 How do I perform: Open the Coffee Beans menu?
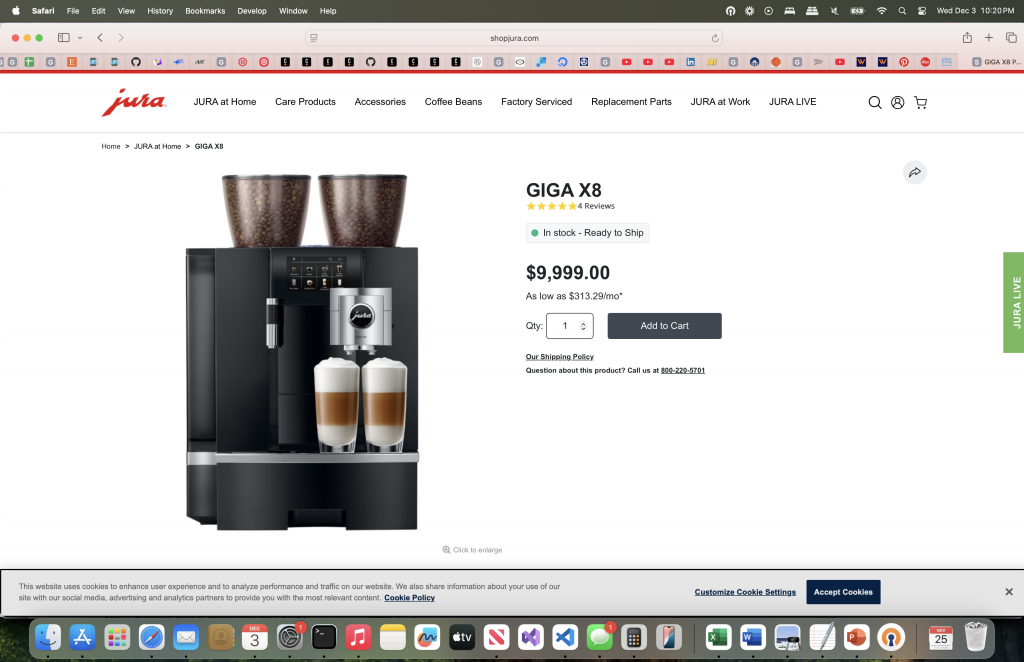click(x=453, y=102)
